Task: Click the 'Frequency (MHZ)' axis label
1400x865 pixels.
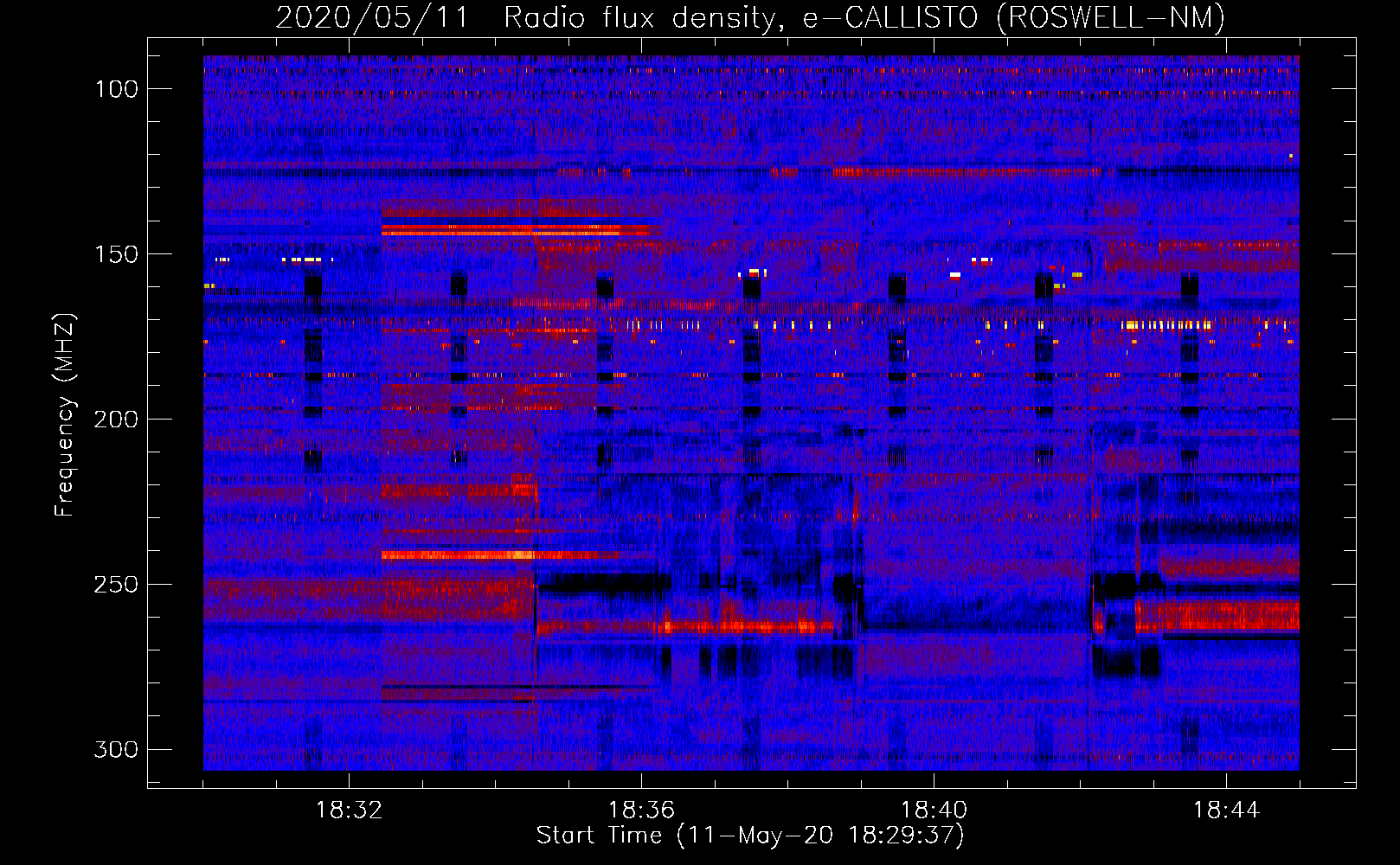Action: pyautogui.click(x=66, y=415)
